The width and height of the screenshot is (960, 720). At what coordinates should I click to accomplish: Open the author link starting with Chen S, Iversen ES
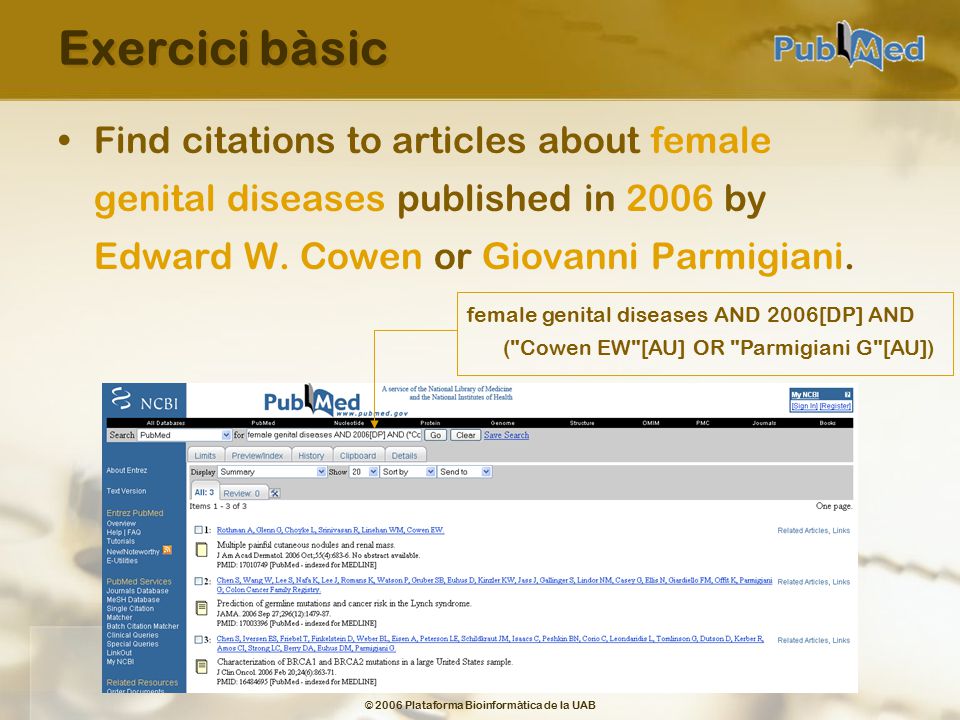(x=490, y=643)
